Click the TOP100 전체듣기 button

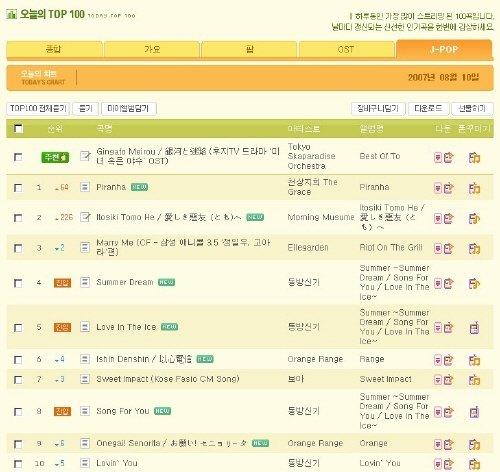(38, 109)
